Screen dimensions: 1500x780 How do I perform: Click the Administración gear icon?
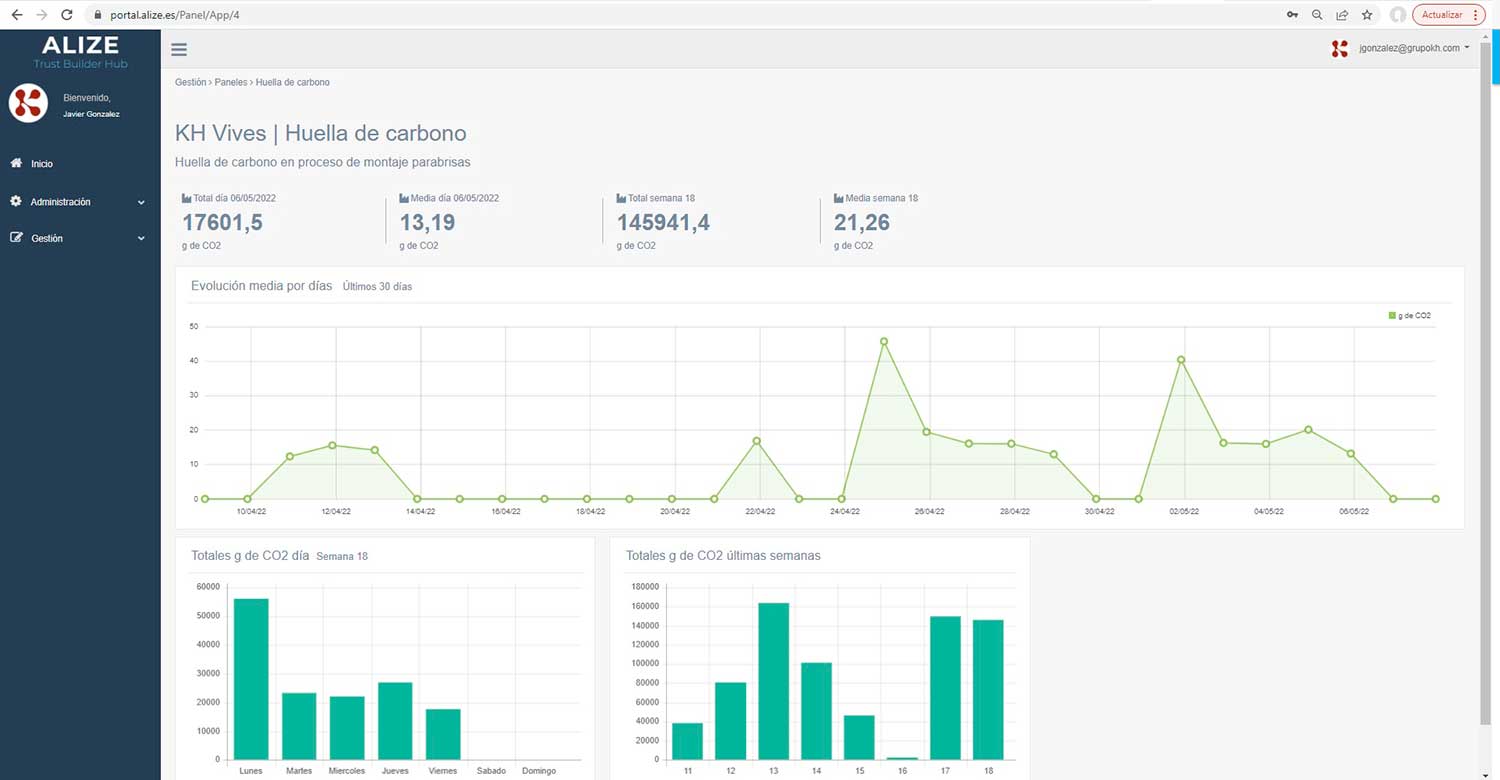coord(16,201)
